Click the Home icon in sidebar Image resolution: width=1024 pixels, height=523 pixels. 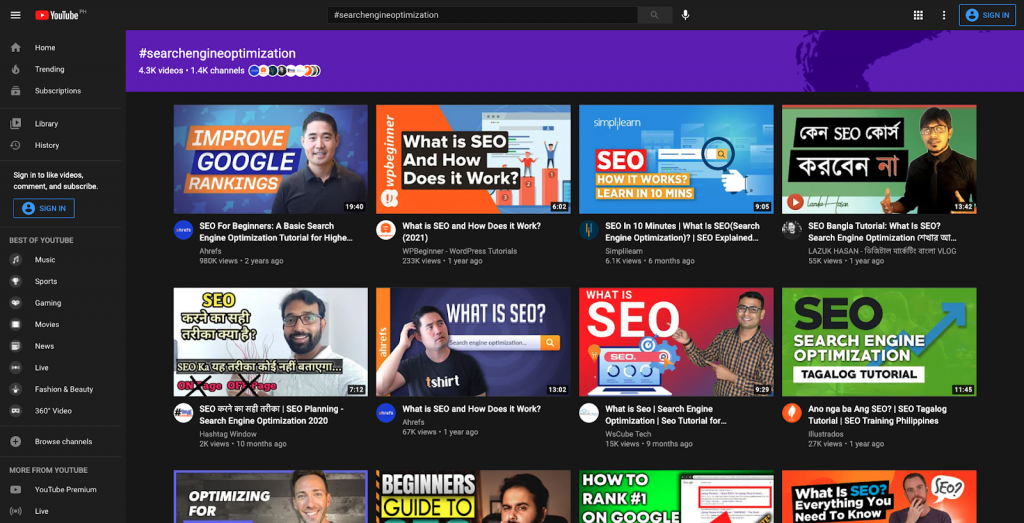click(x=16, y=48)
